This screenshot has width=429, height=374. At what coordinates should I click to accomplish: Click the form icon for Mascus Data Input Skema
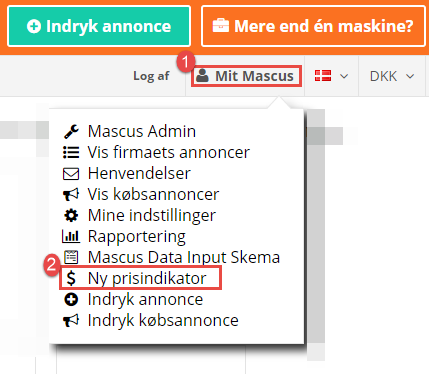pos(71,257)
